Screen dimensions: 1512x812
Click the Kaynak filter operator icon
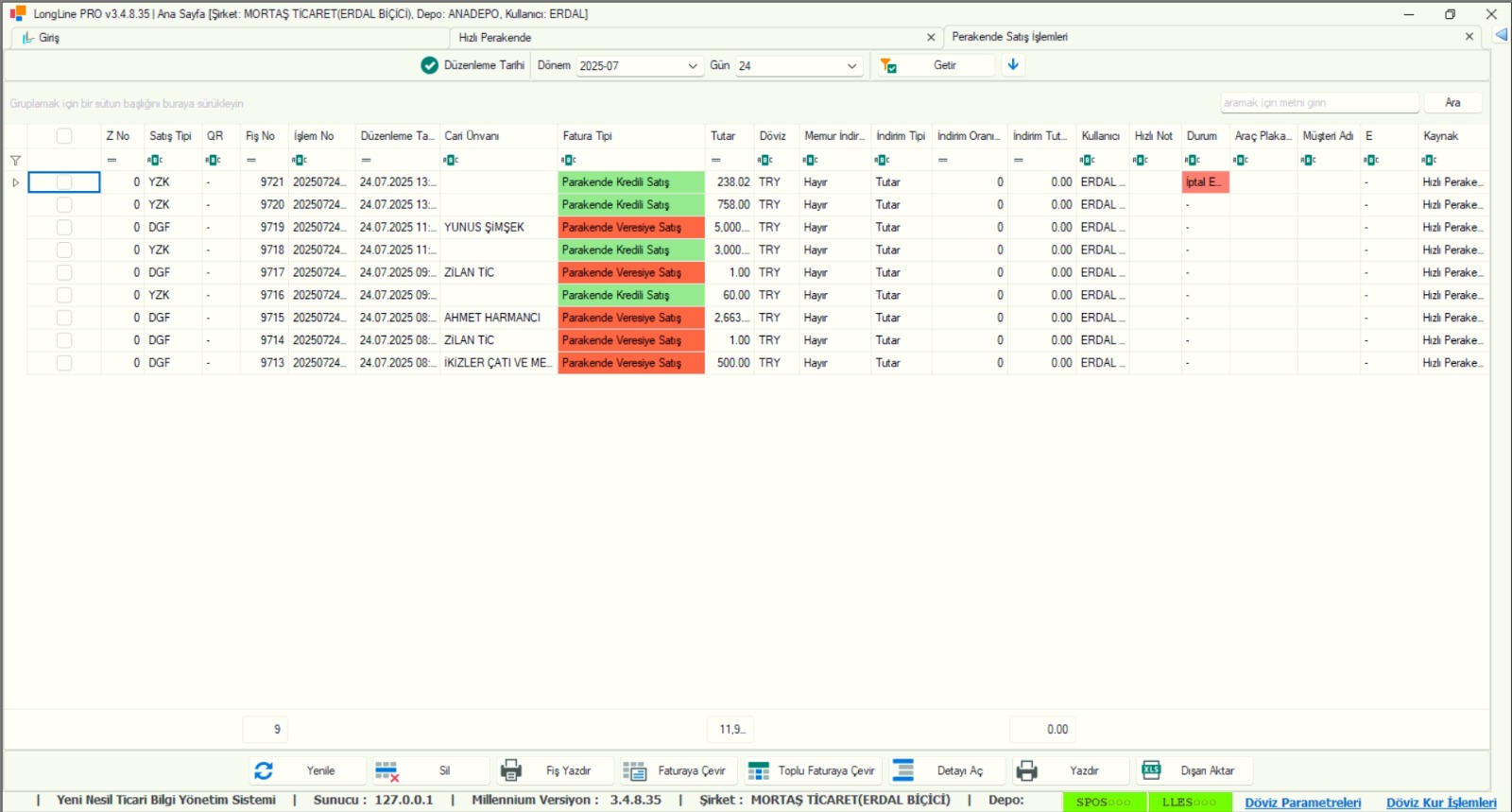(1429, 160)
